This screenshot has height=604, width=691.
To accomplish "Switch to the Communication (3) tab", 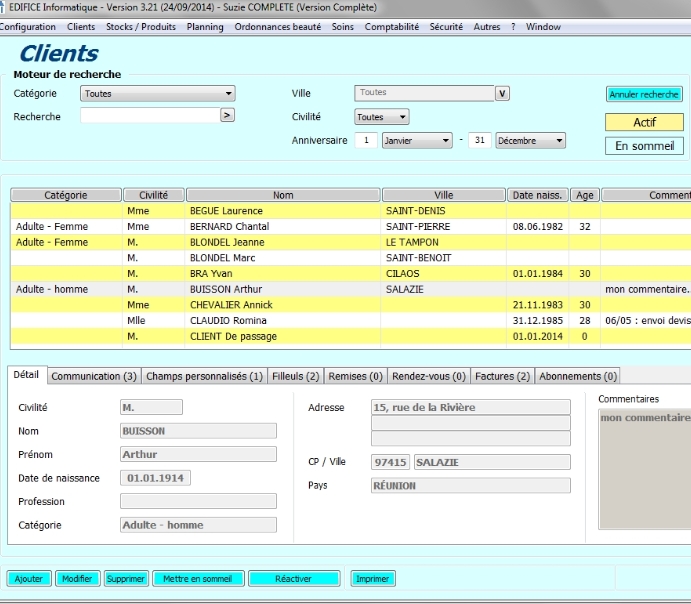I will pos(94,377).
